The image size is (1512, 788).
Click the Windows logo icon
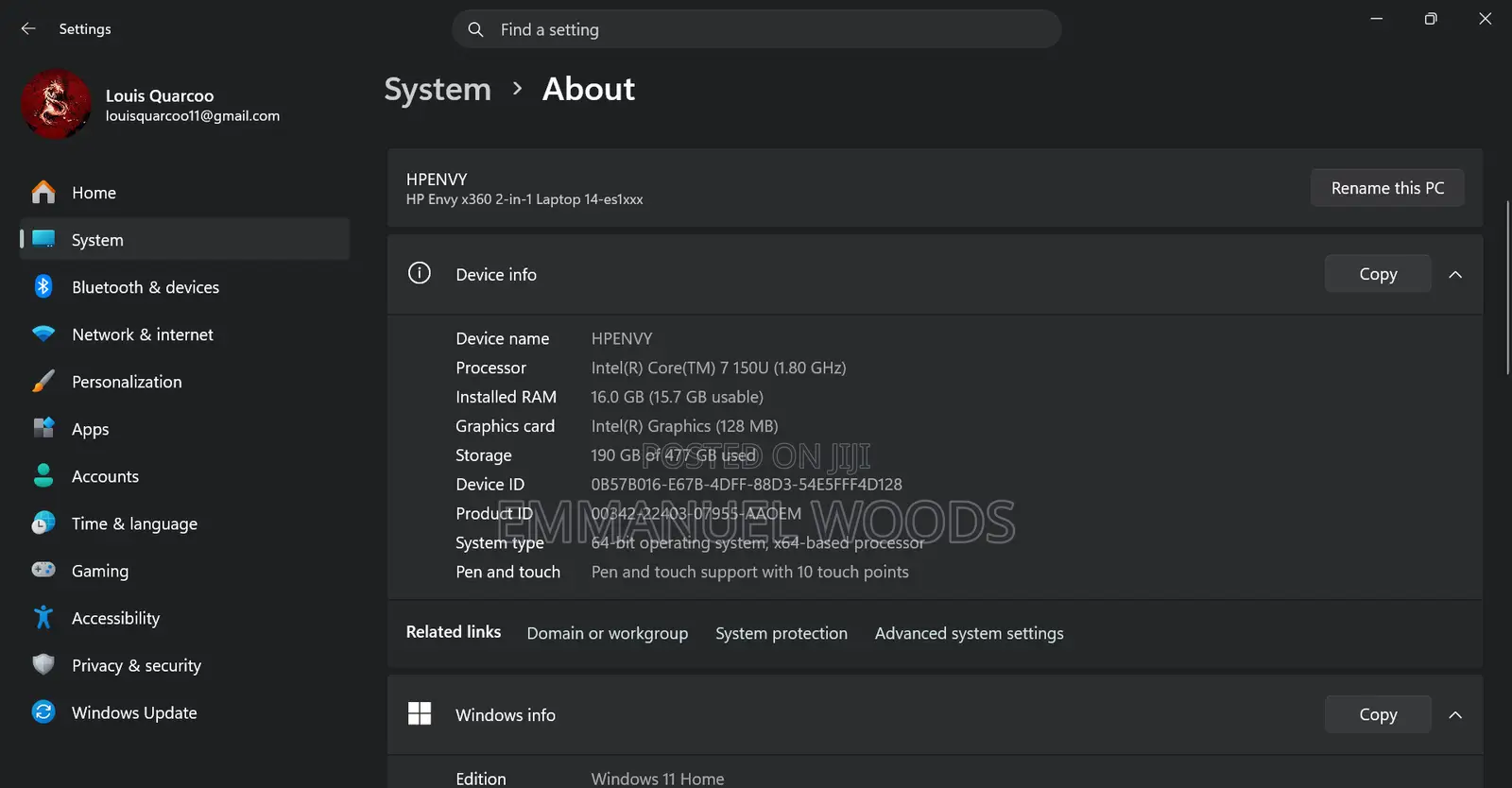tap(420, 713)
